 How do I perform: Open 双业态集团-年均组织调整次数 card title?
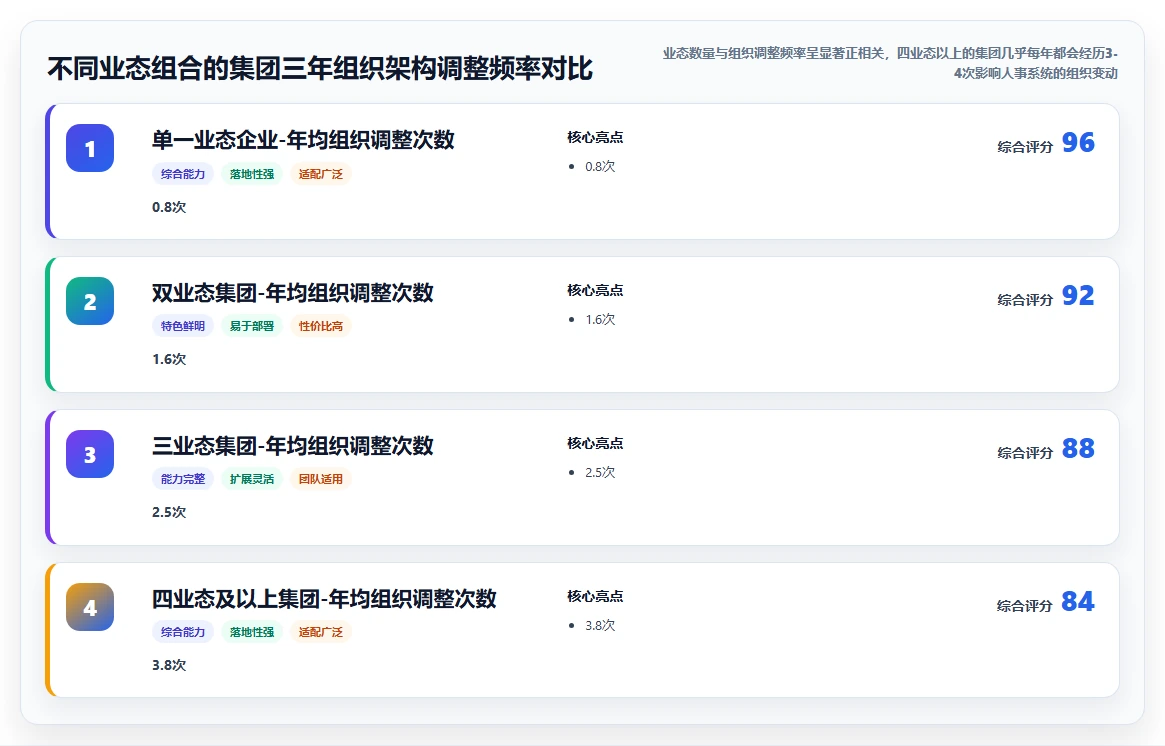(293, 293)
